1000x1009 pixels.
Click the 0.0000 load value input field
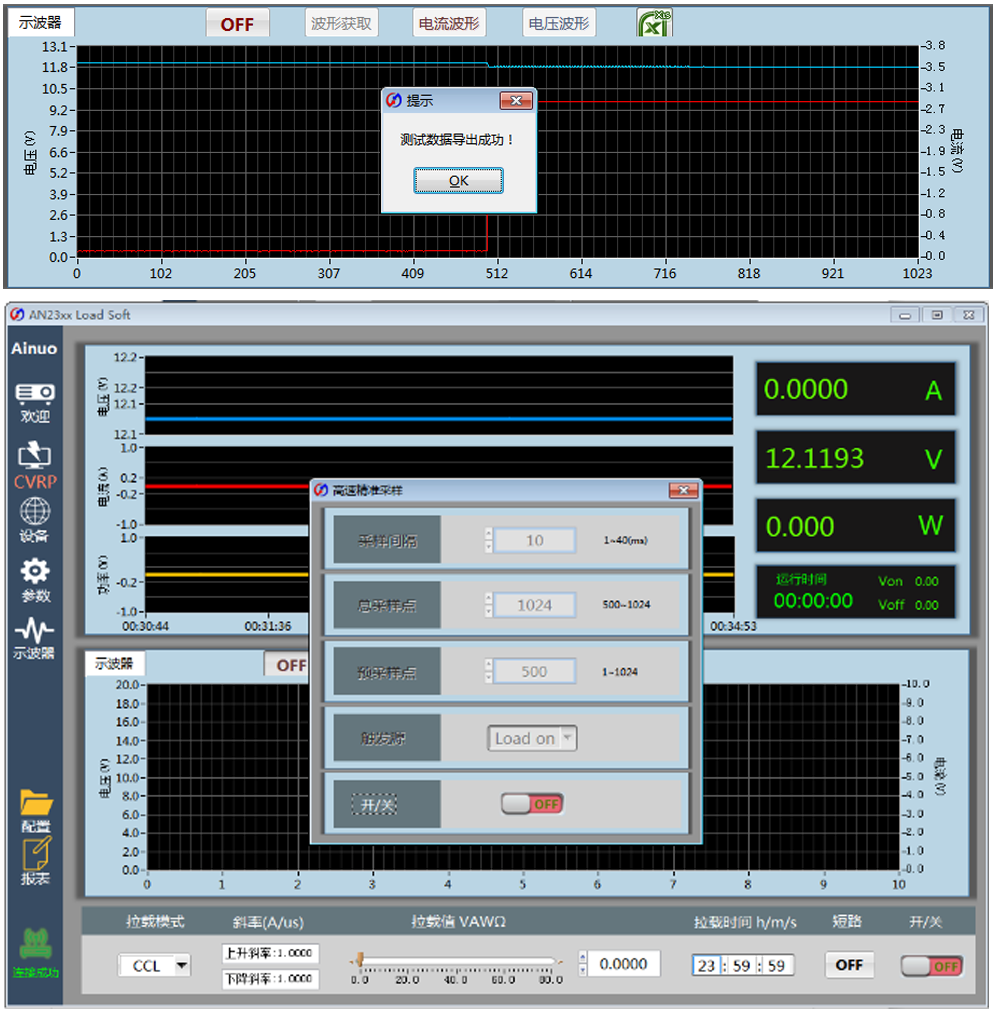point(624,964)
